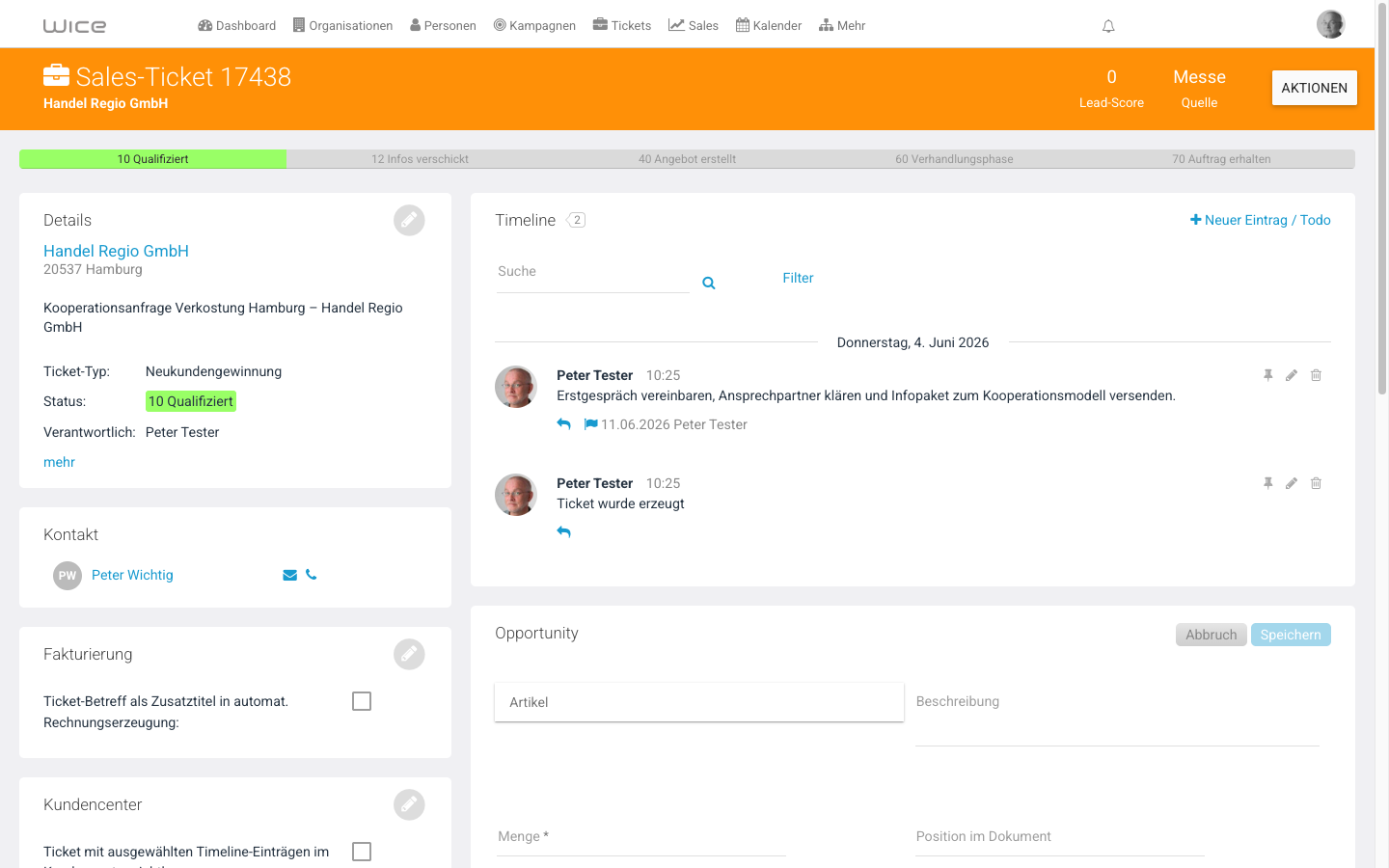Open Kampagnen menu item
This screenshot has height=868, width=1389.
click(x=534, y=26)
